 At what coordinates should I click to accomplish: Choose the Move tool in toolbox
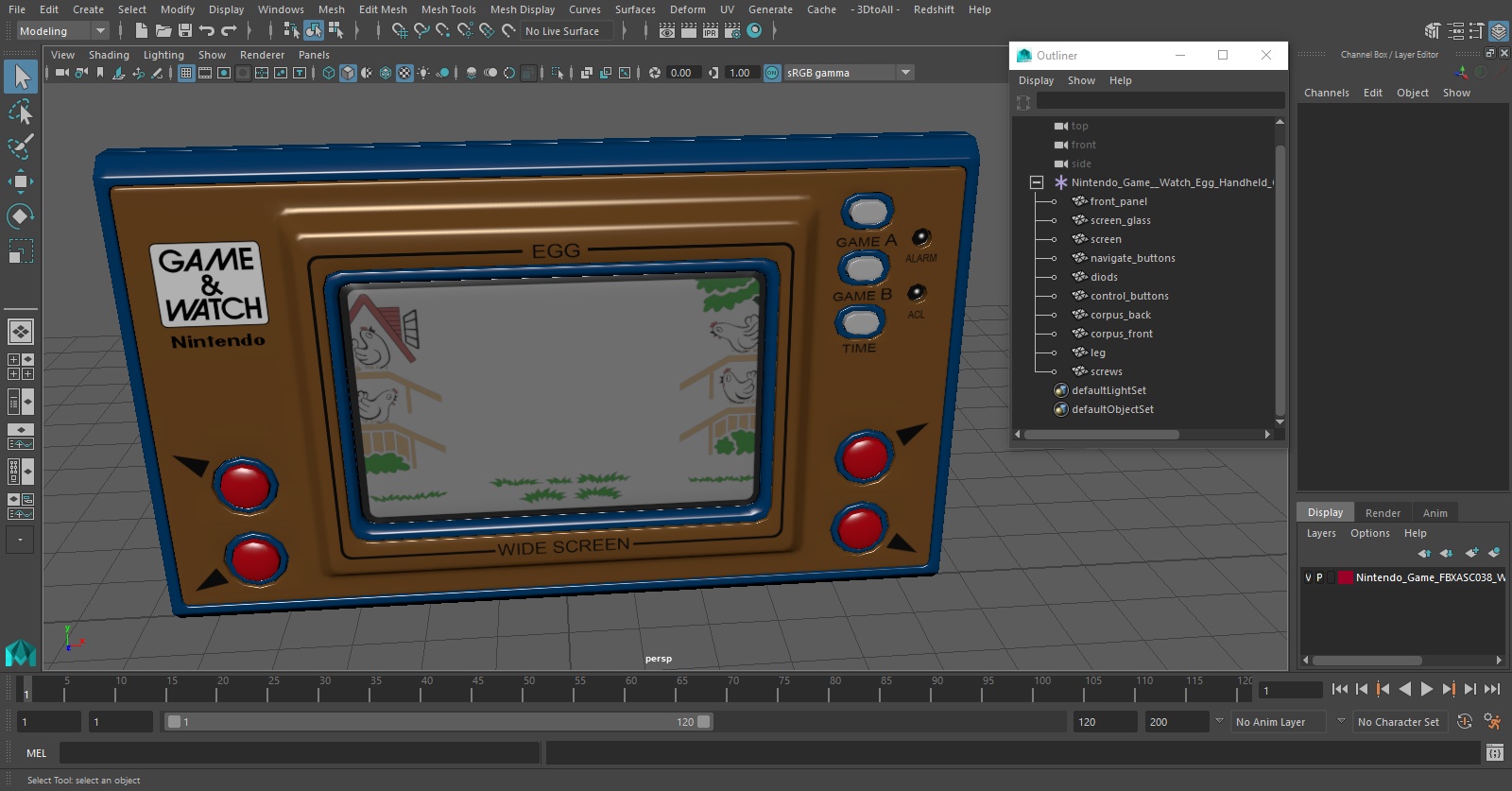coord(21,181)
